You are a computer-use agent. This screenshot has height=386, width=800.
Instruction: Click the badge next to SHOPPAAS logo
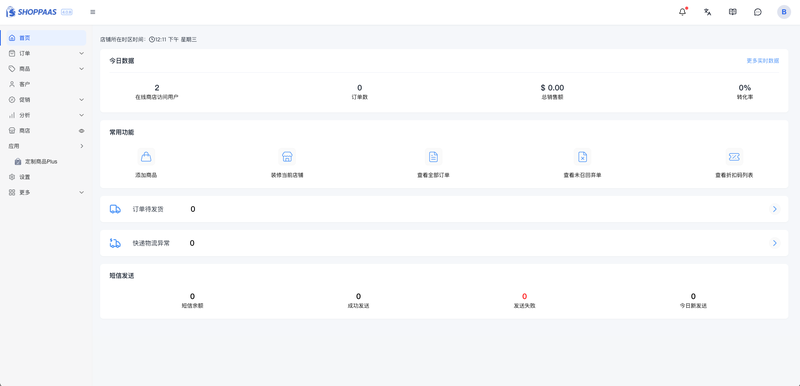67,12
